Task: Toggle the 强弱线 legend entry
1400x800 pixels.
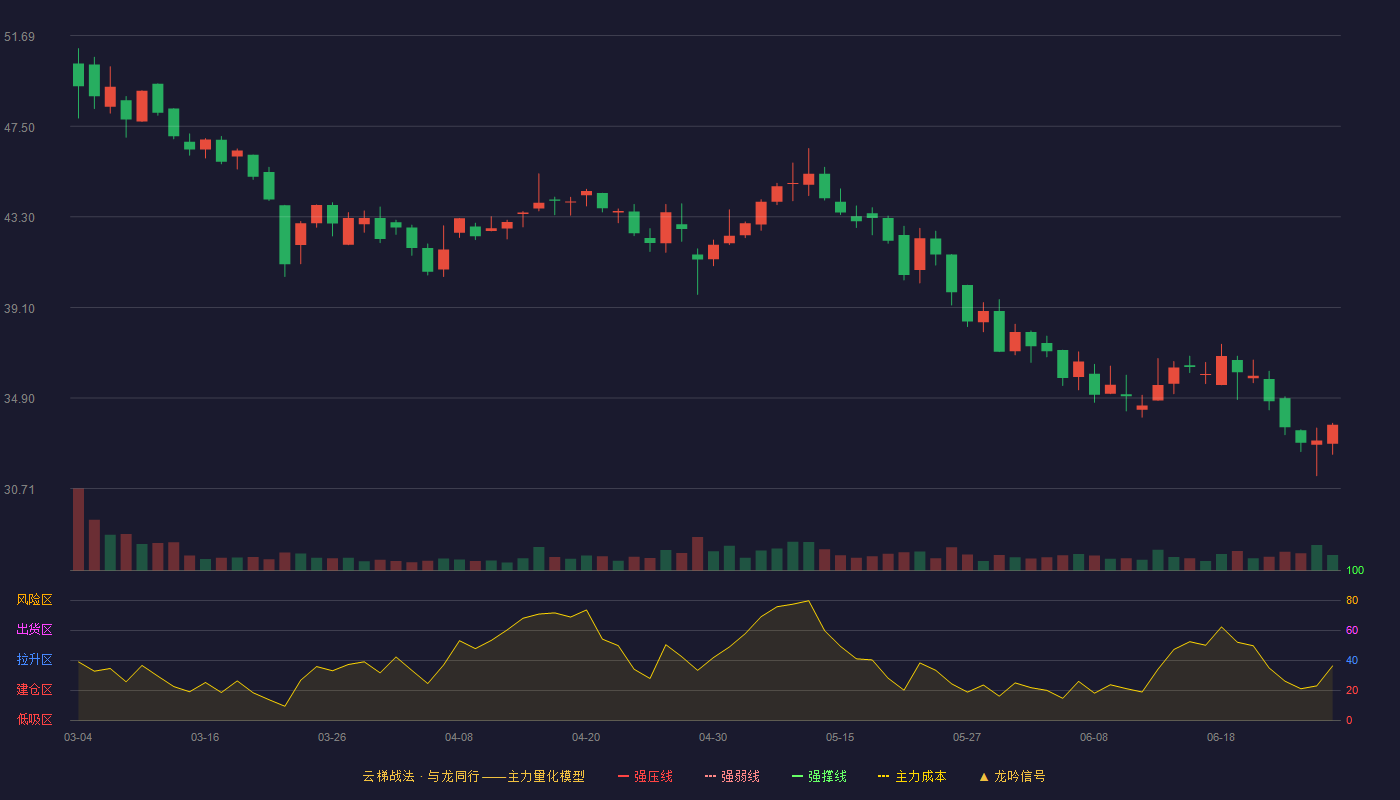Action: (732, 776)
